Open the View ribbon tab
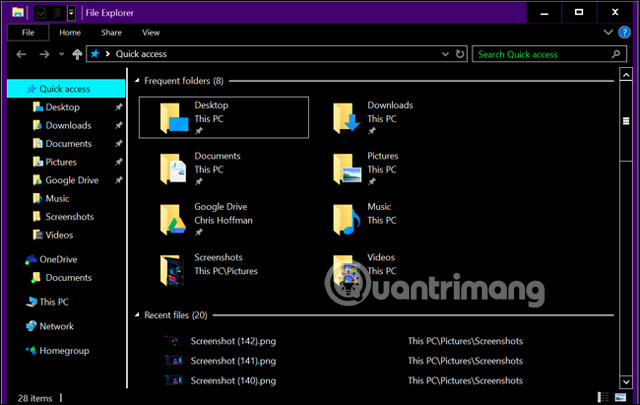 [151, 32]
